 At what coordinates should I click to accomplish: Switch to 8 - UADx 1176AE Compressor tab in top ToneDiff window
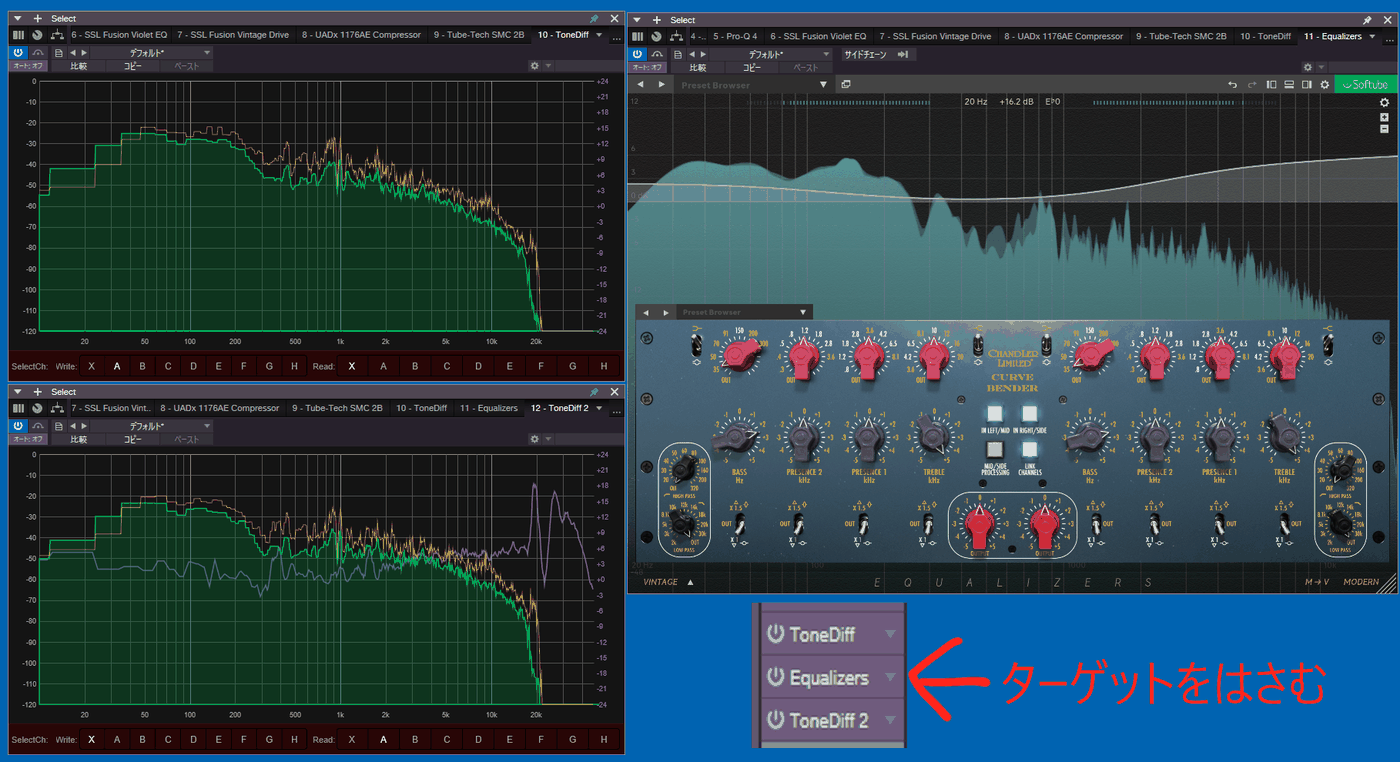coord(361,35)
